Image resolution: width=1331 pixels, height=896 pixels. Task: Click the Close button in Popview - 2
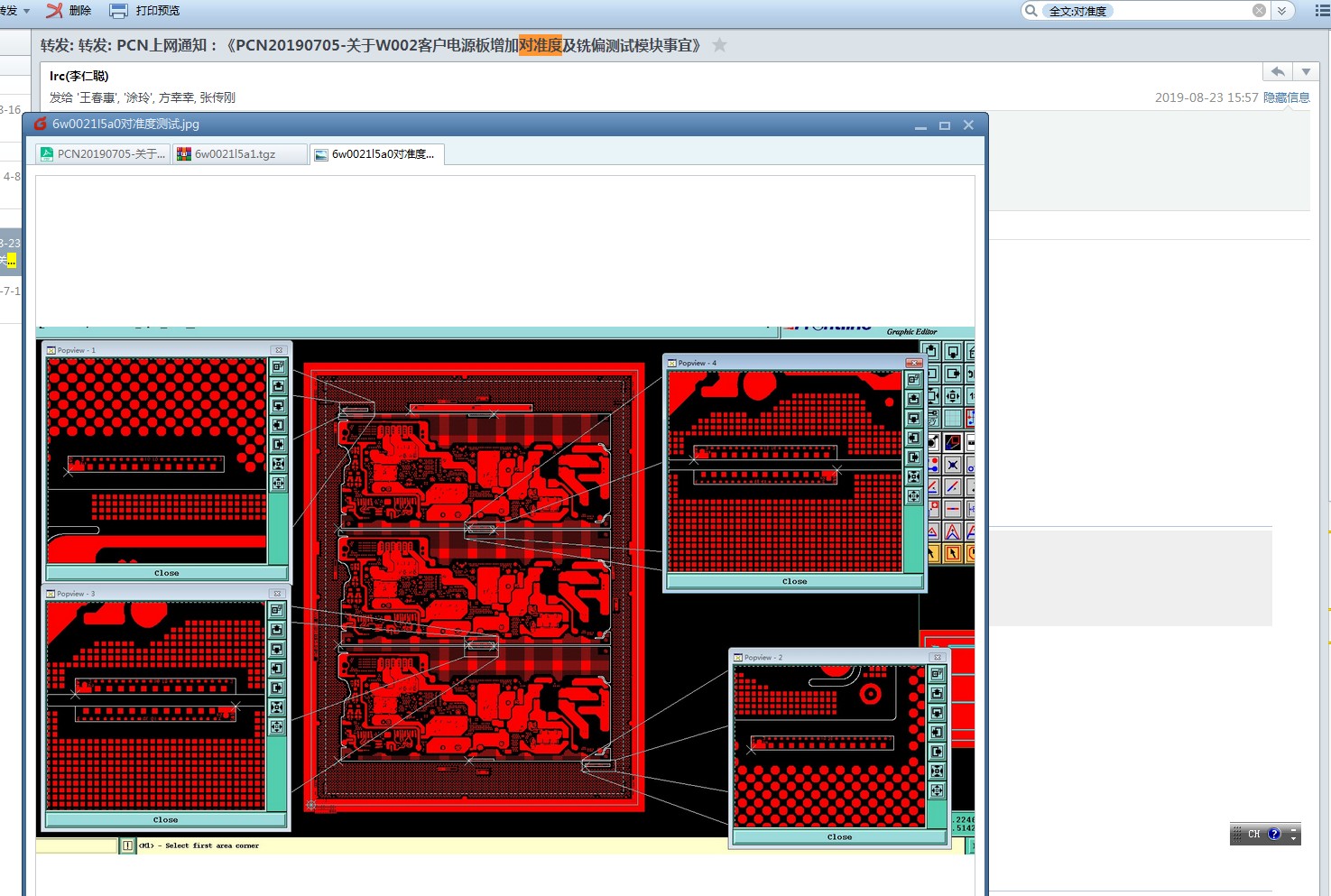840,837
